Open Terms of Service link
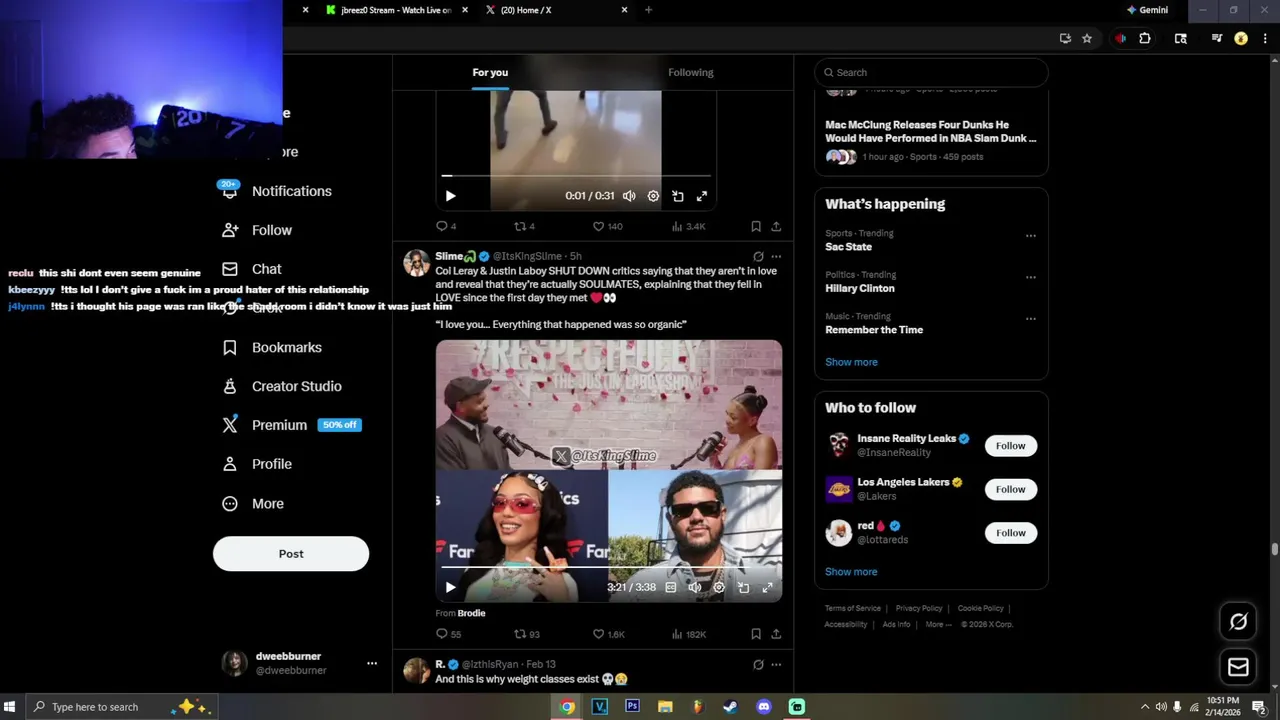Screen dimensions: 1280x720 tap(853, 608)
